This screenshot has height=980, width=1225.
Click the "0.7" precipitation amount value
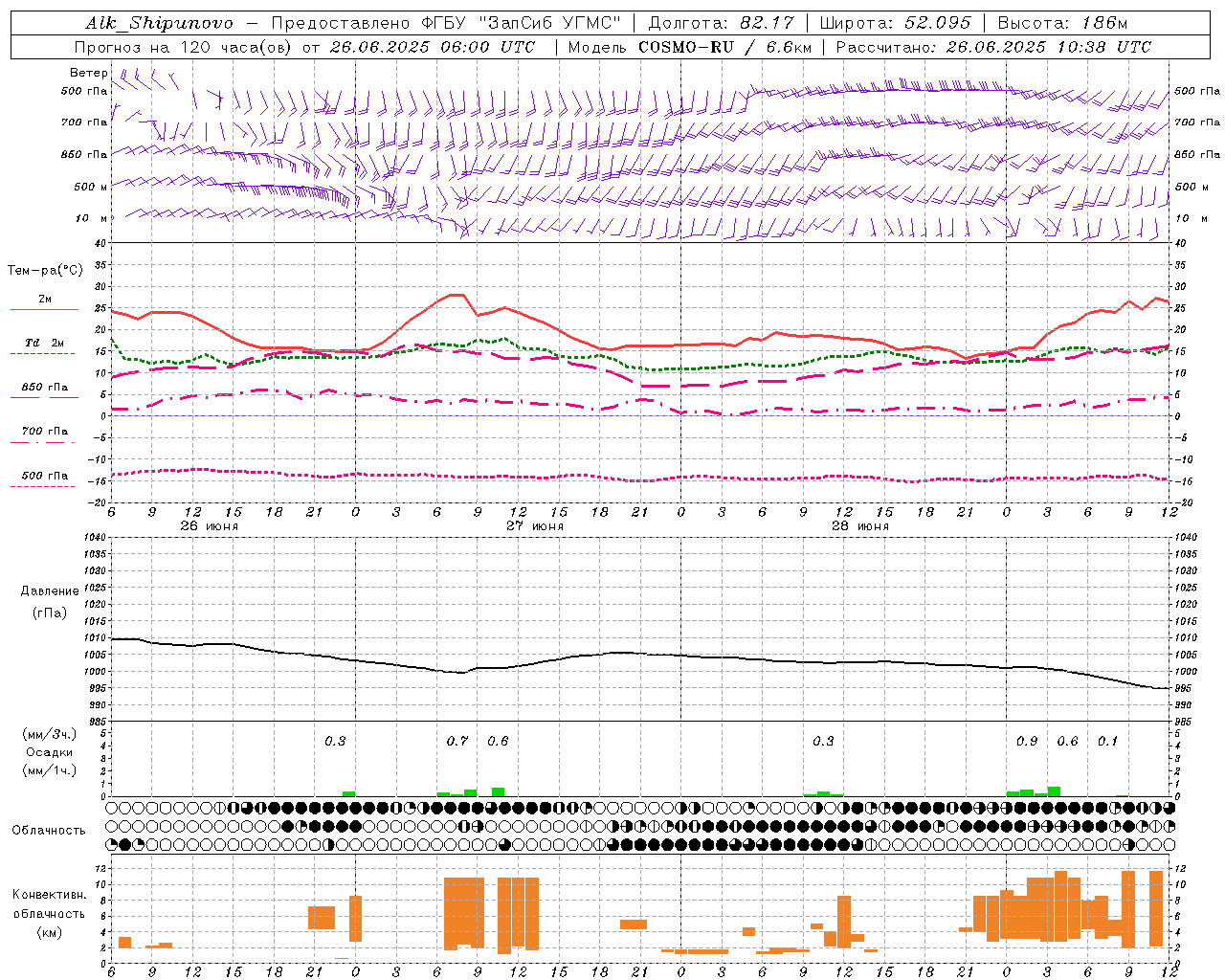point(457,741)
